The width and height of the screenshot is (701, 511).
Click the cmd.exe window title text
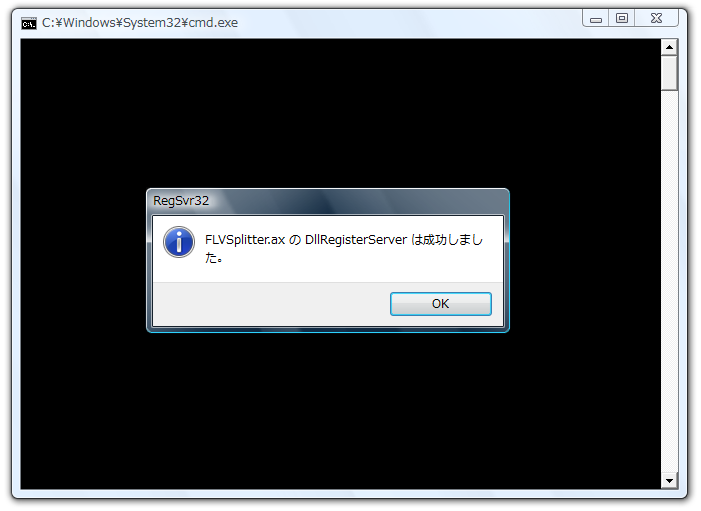140,23
